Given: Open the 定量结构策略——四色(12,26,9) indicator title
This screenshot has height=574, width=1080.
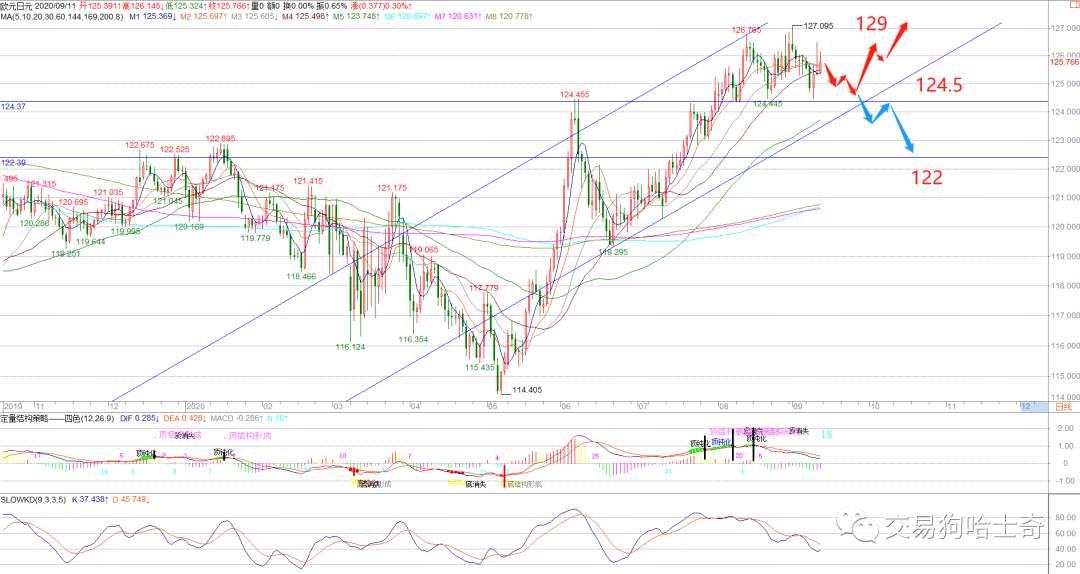Looking at the screenshot, I should 57,418.
